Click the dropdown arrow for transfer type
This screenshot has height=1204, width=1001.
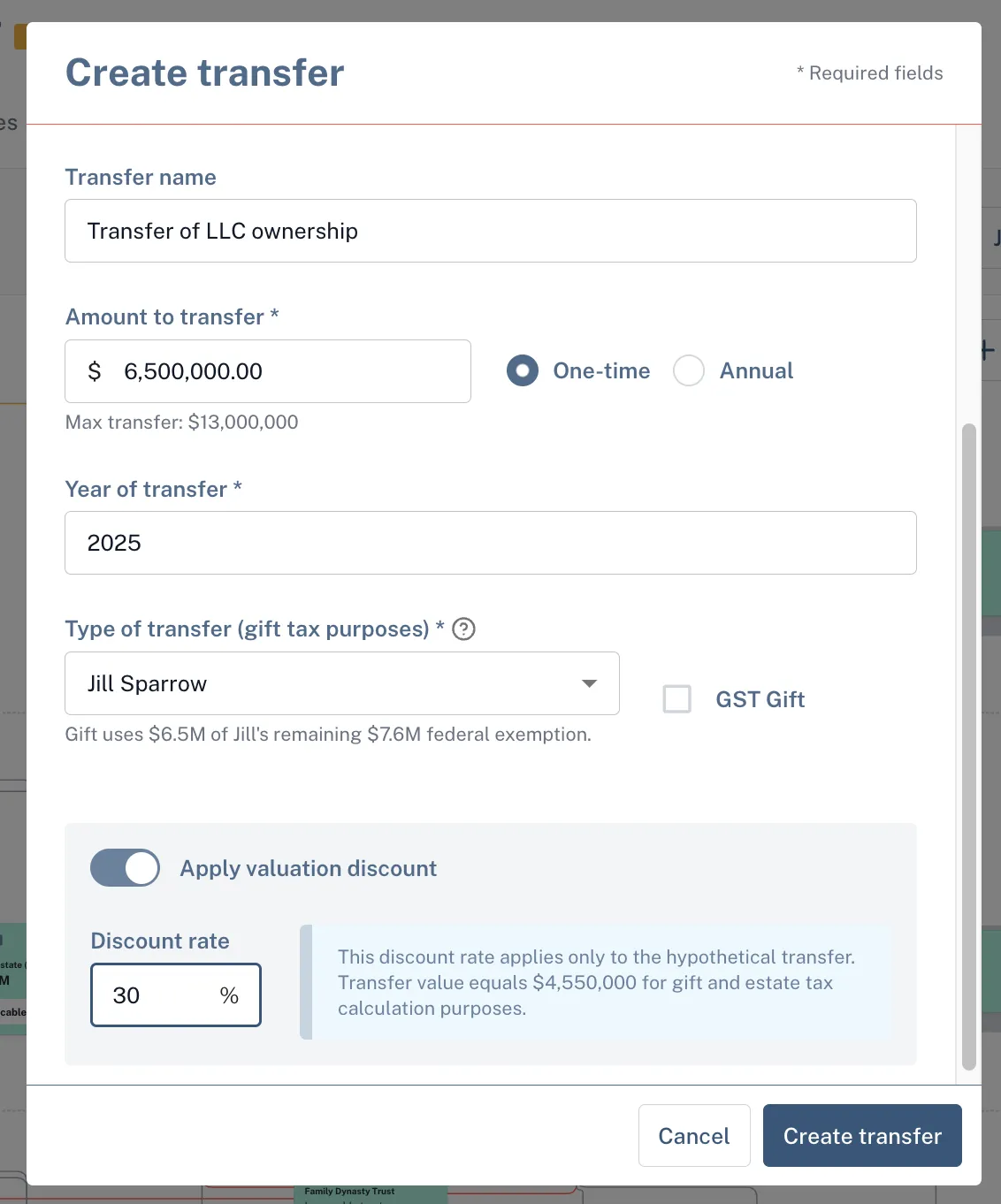coord(589,683)
